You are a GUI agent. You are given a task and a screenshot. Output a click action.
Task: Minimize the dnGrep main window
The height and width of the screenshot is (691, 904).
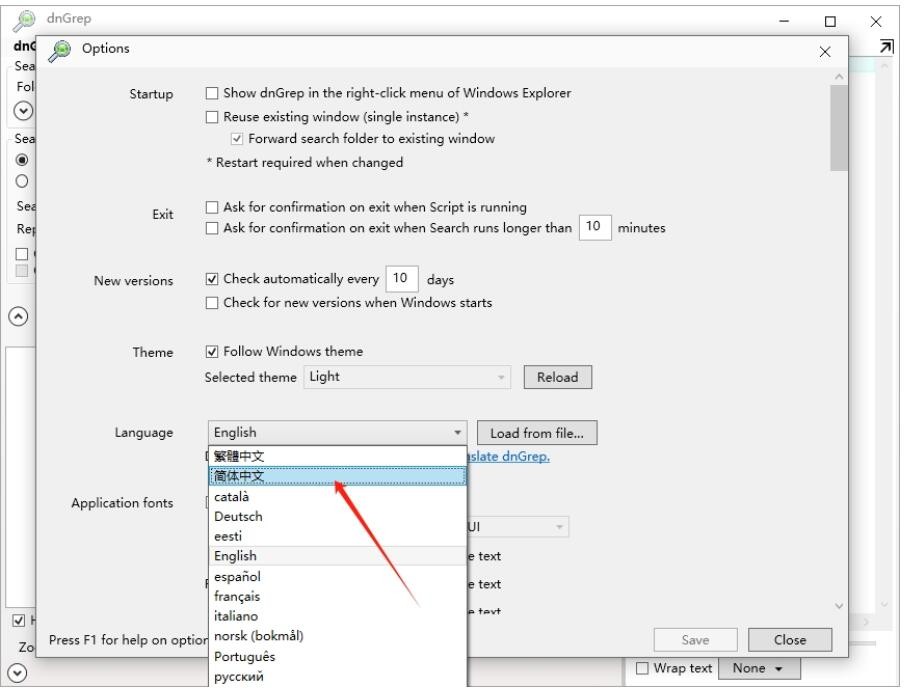(784, 21)
